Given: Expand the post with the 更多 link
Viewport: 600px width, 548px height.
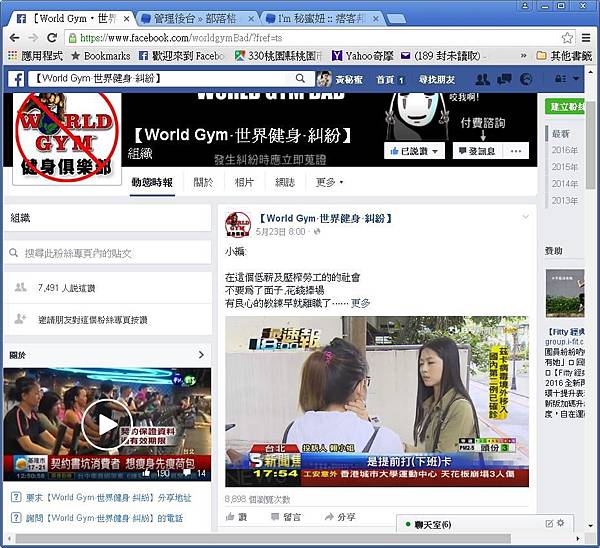Looking at the screenshot, I should pyautogui.click(x=360, y=303).
